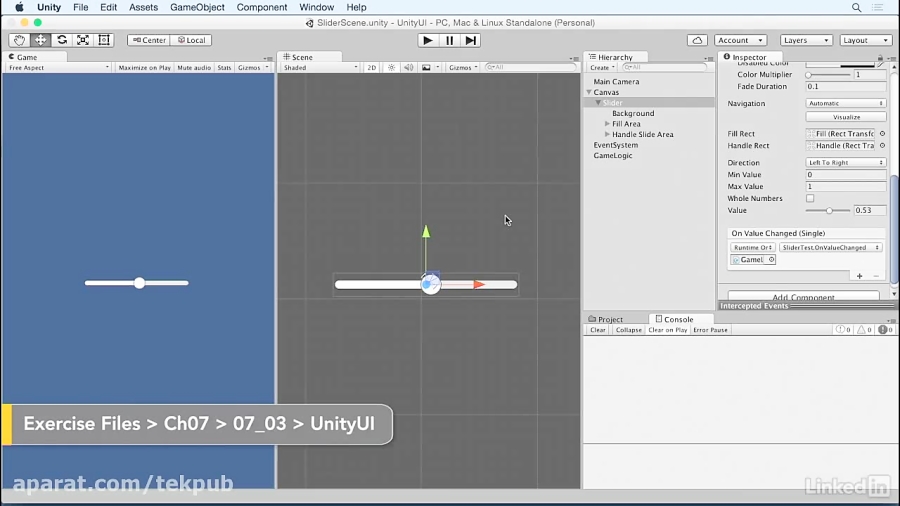Toggle Error Pause in Console
This screenshot has height=506, width=900.
[x=711, y=330]
